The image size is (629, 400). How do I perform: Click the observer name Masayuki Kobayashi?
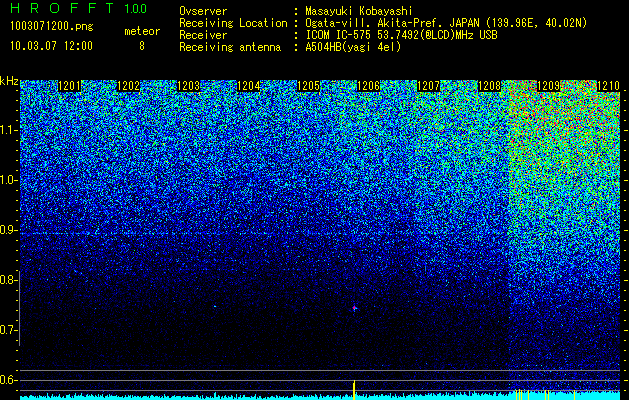point(359,11)
